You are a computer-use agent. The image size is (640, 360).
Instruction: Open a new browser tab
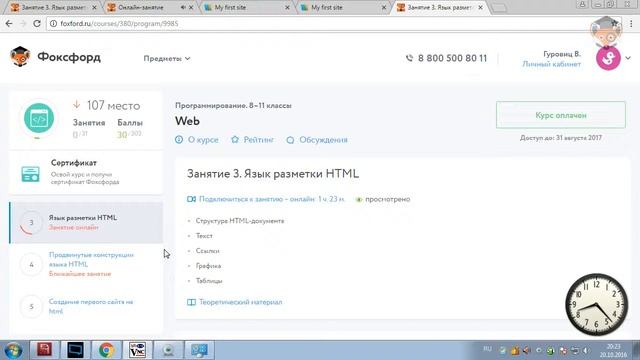pos(499,8)
